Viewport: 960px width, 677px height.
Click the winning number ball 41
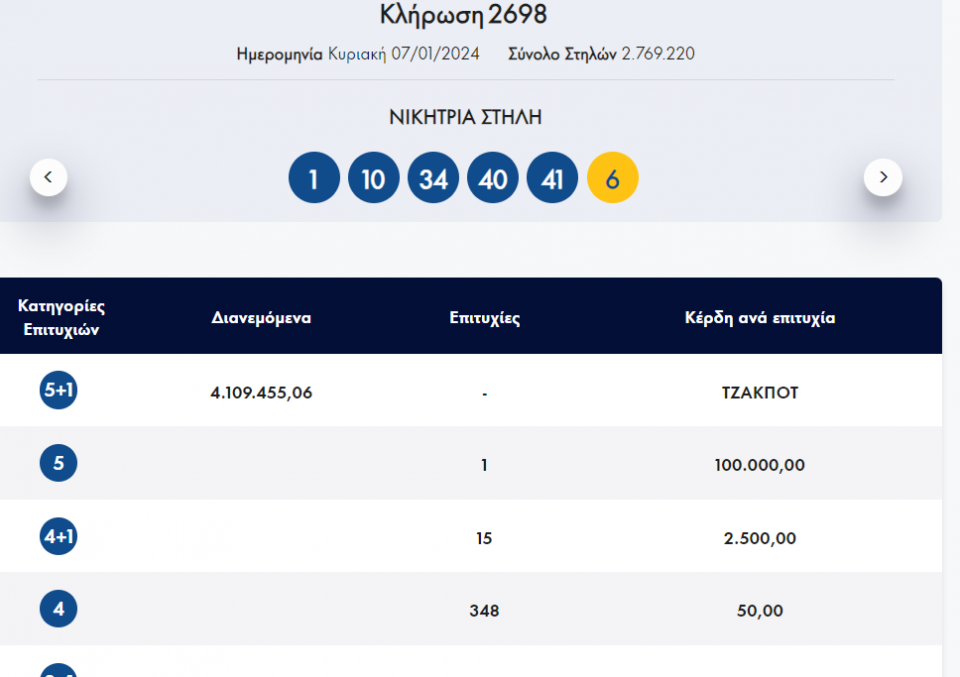pyautogui.click(x=552, y=179)
